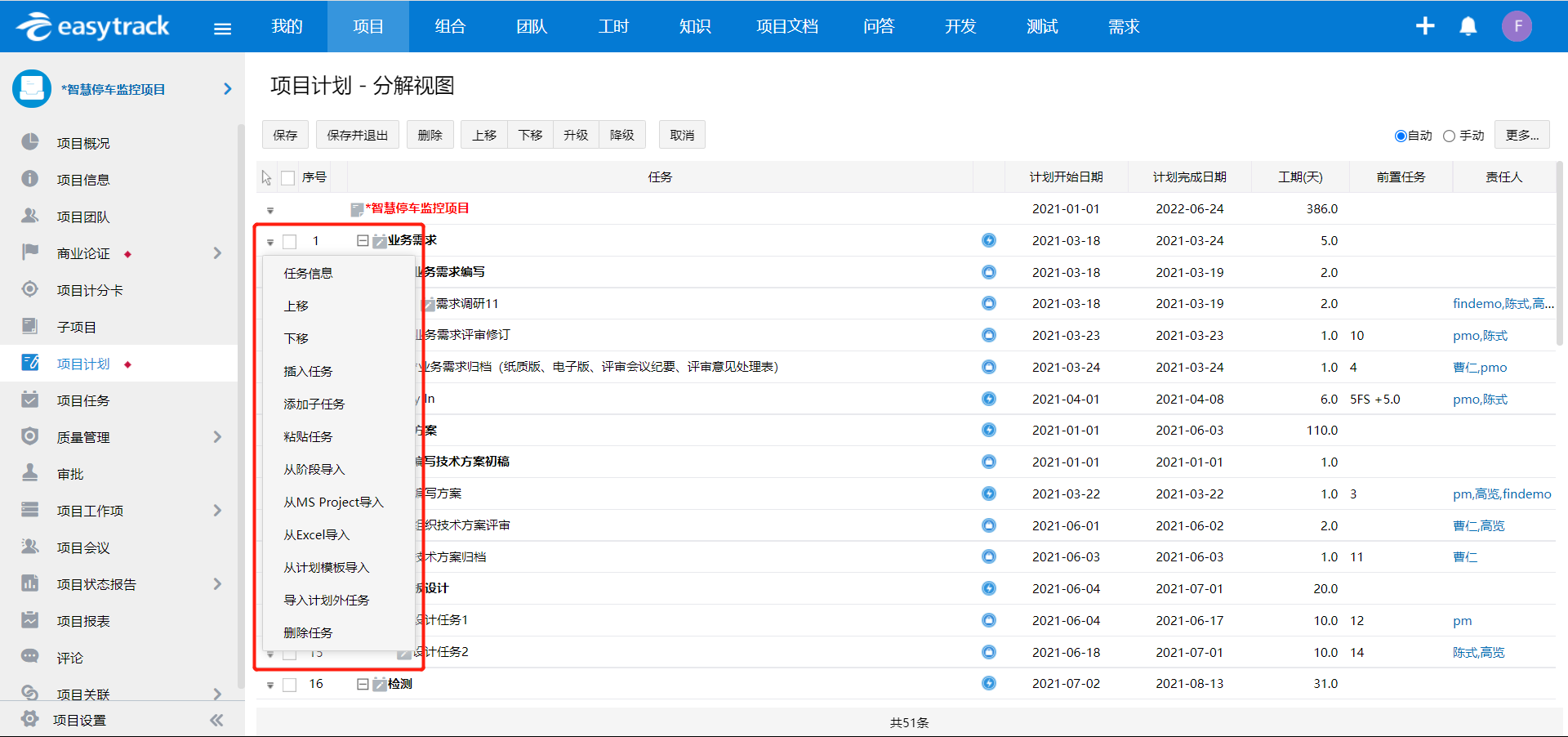Expand 商业论证 submenu arrow
This screenshot has width=1568, height=737.
(x=217, y=253)
